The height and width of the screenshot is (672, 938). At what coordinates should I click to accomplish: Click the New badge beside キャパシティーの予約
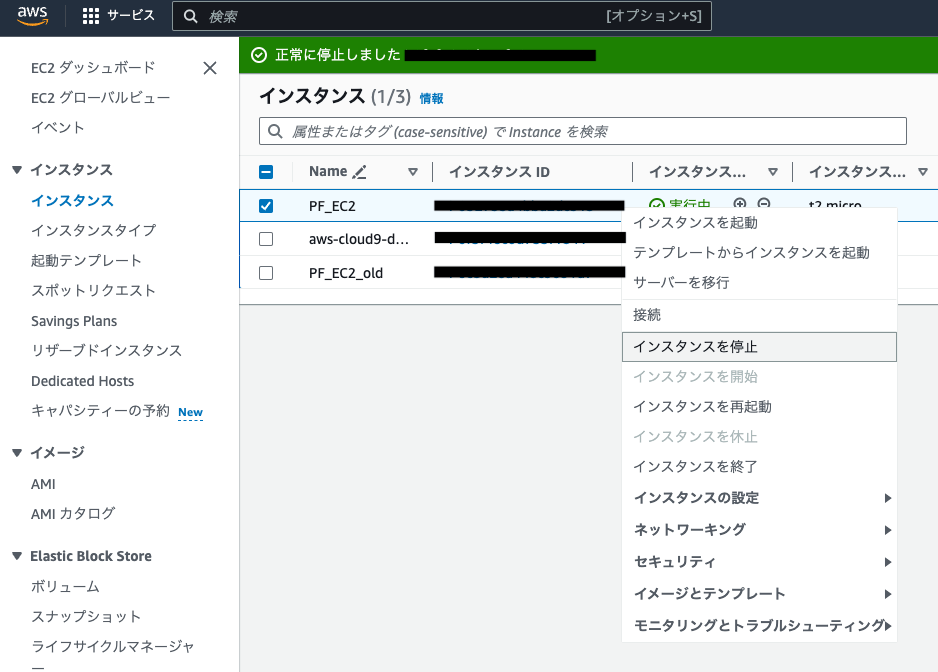(x=190, y=412)
